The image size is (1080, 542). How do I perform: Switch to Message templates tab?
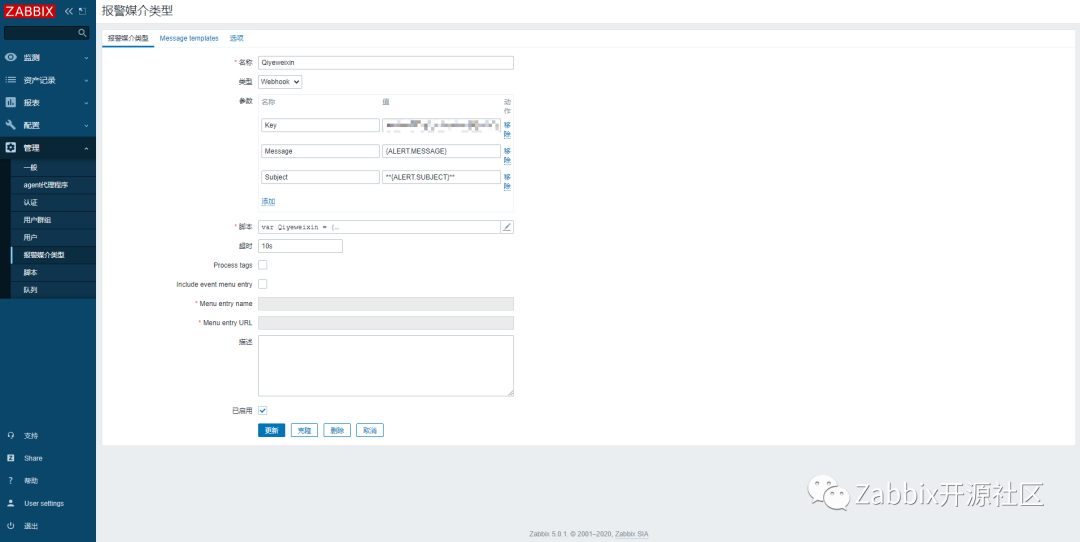click(x=189, y=39)
